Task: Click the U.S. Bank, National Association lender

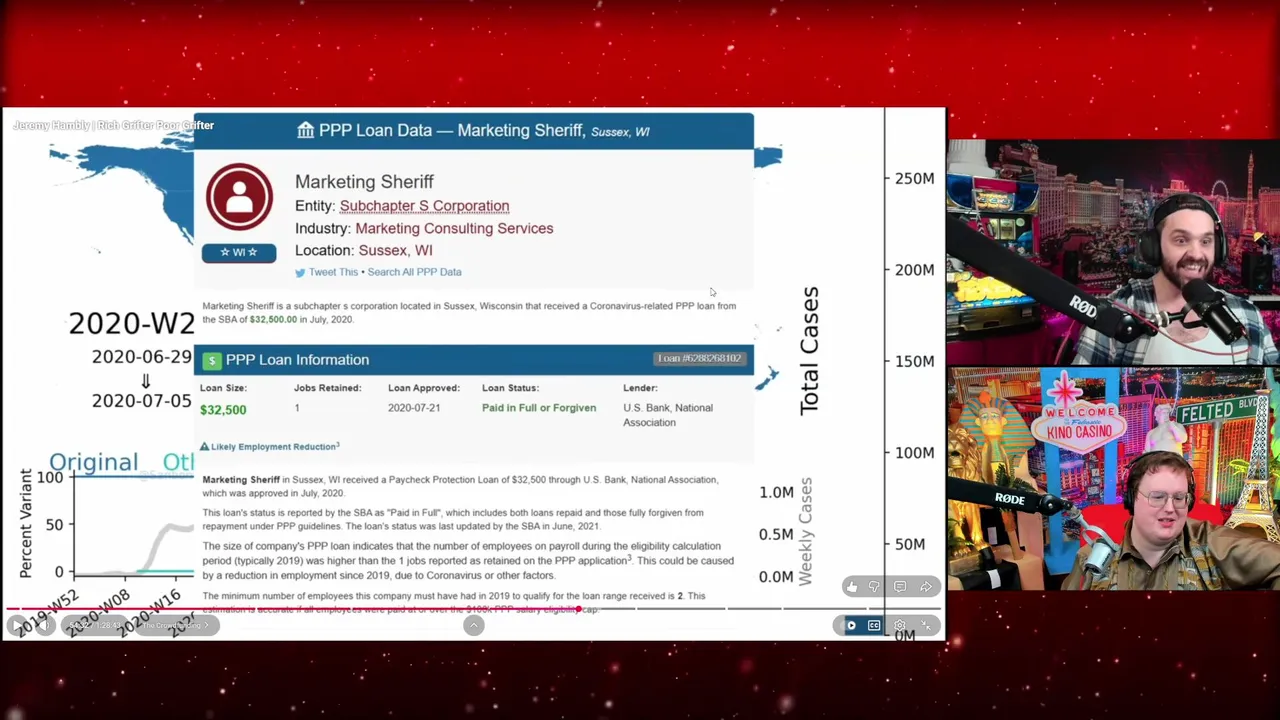Action: pos(668,415)
